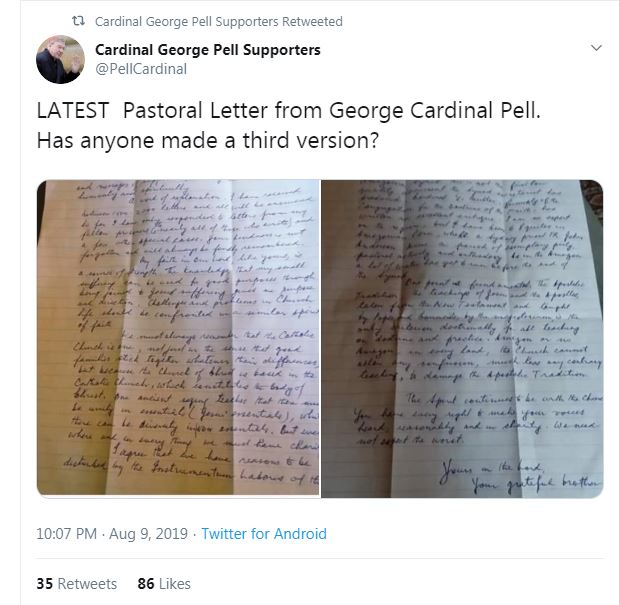The width and height of the screenshot is (619, 605).
Task: Click the 'Aug 9, 2019' date text
Action: click(148, 534)
